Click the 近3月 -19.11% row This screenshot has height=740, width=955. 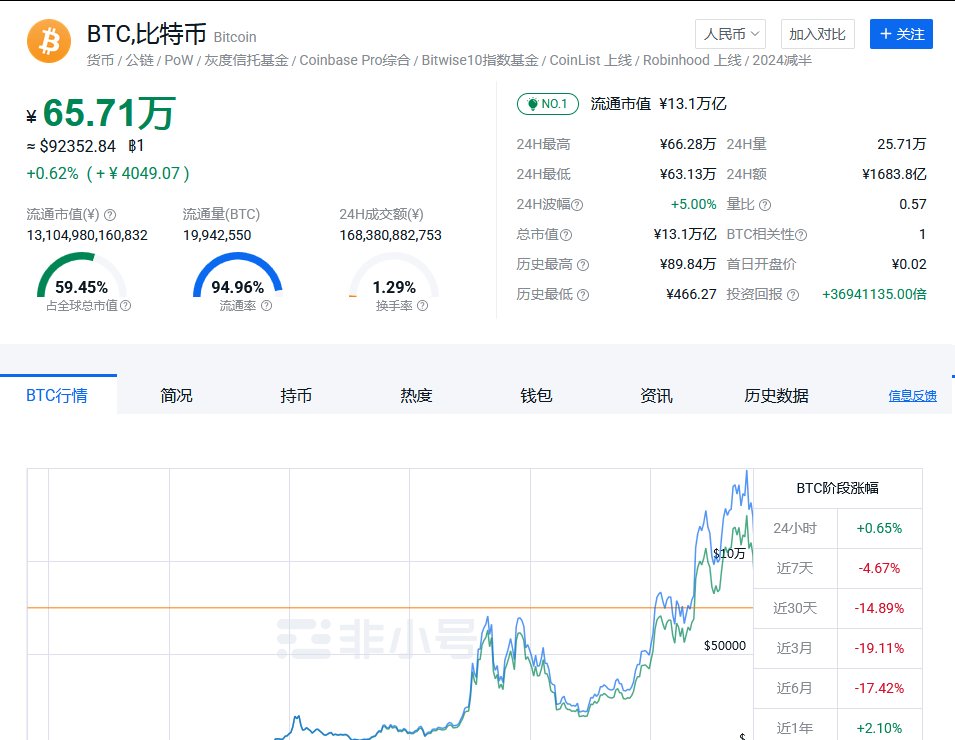[x=838, y=649]
